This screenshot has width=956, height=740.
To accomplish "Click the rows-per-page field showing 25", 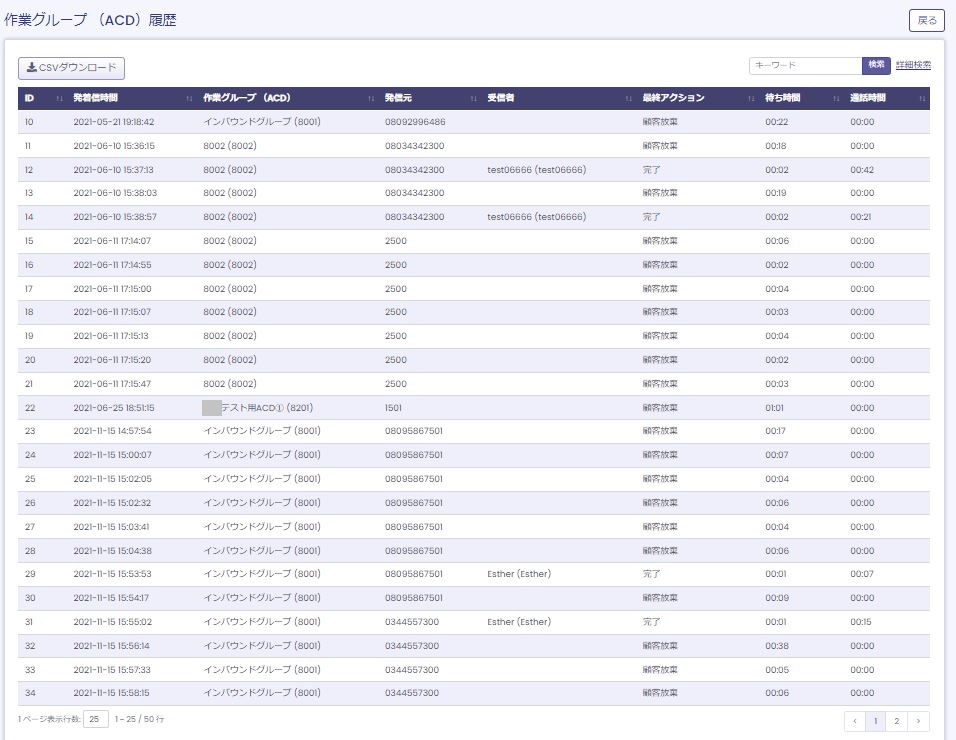I will [x=96, y=719].
